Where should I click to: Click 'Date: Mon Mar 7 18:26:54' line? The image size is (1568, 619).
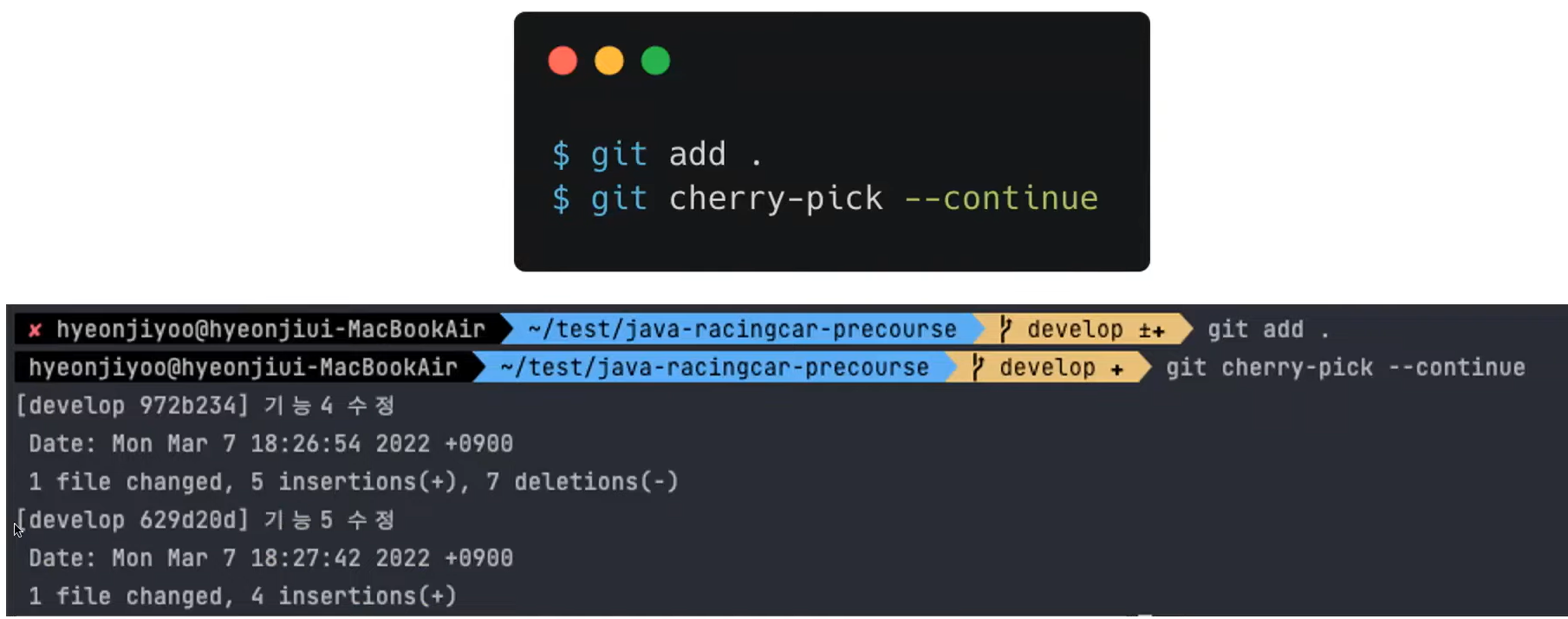point(270,444)
